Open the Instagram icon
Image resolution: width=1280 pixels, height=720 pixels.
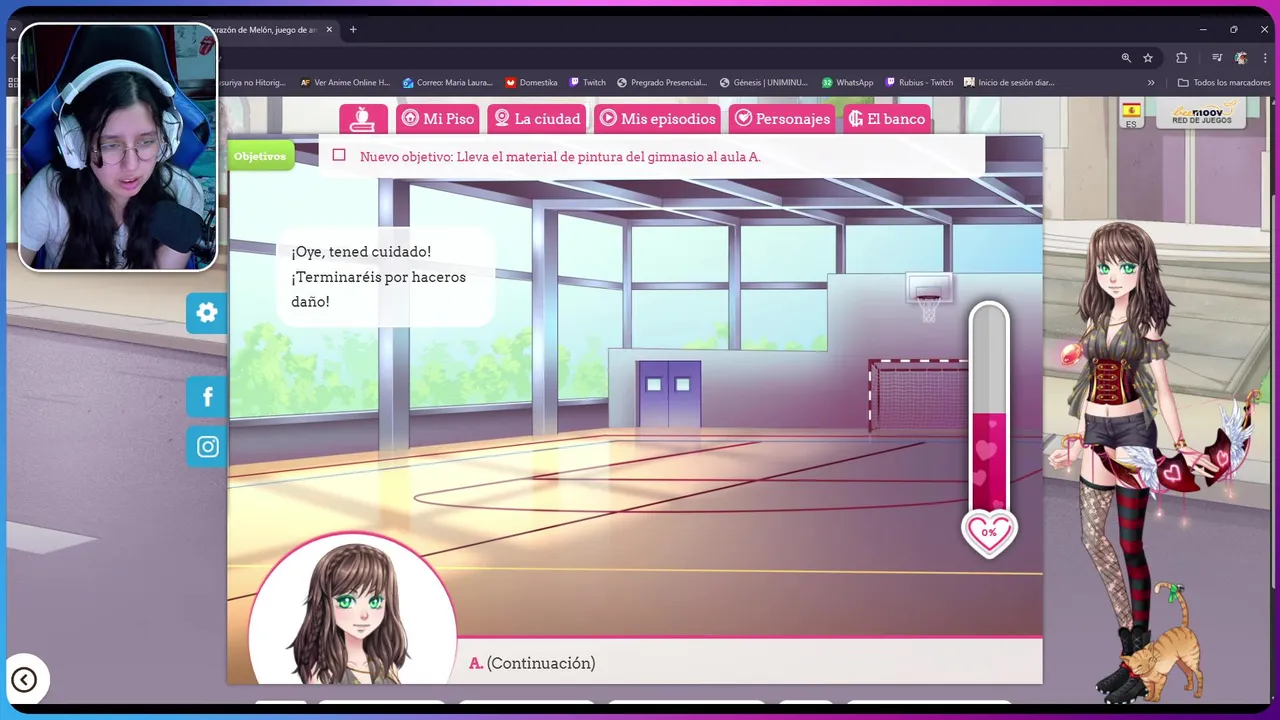tap(207, 447)
